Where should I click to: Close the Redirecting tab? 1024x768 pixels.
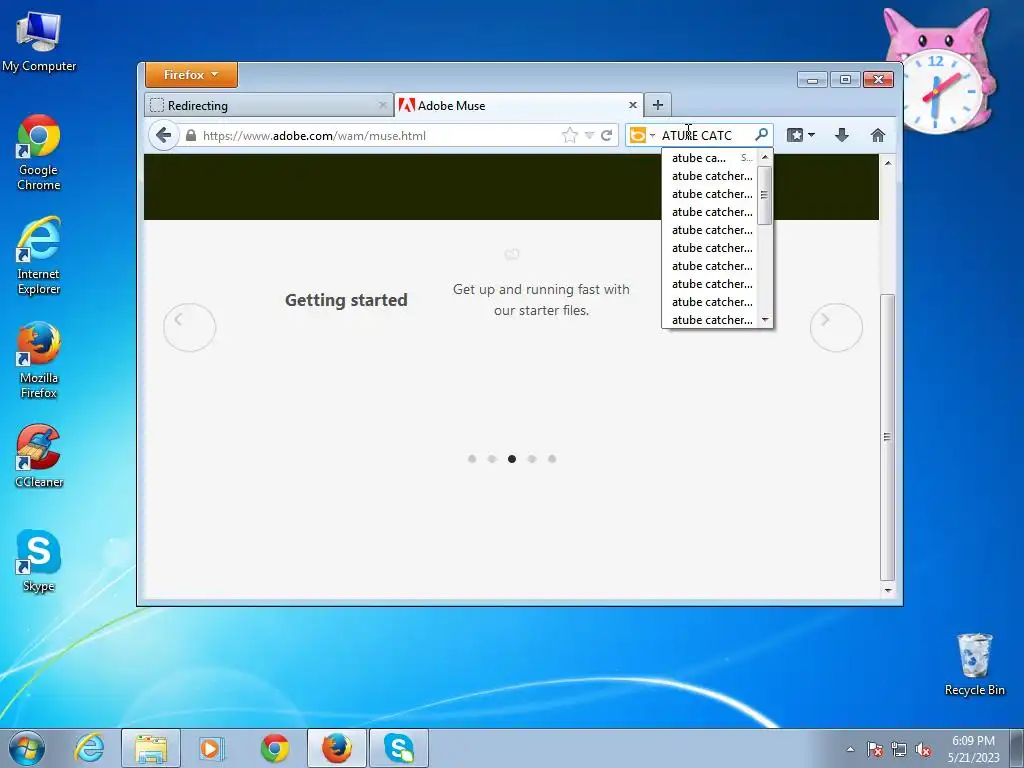click(x=382, y=104)
